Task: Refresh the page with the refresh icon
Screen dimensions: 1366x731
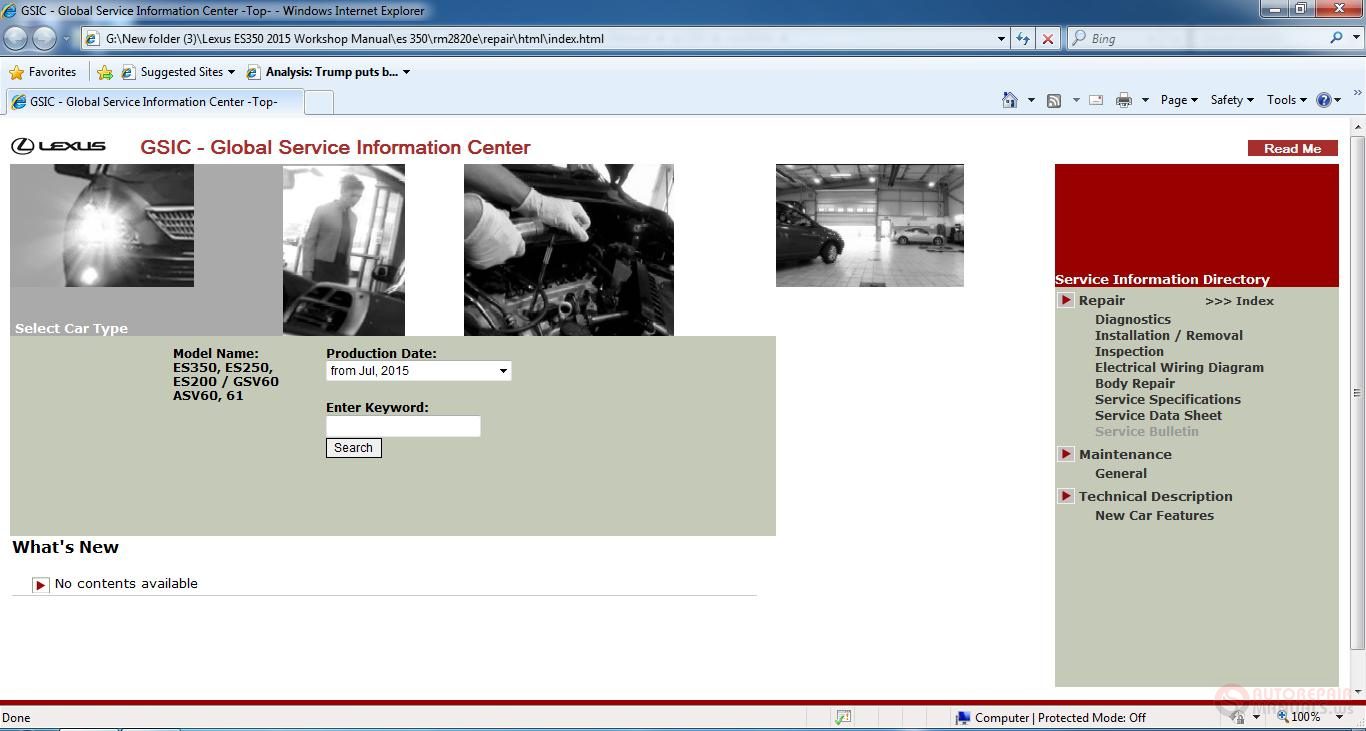Action: tap(1022, 38)
